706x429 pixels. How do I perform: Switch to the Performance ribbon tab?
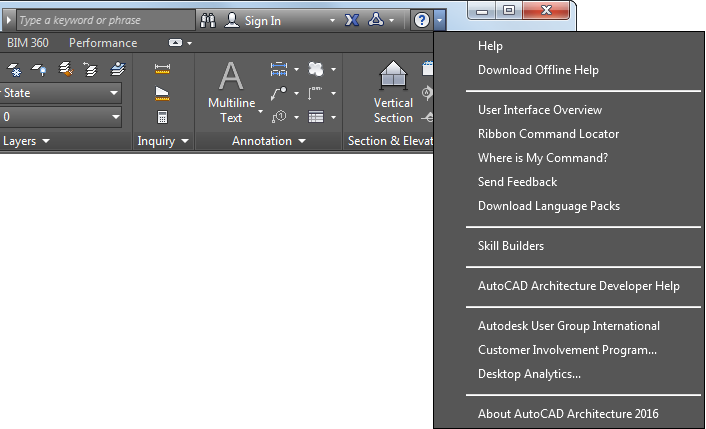coord(103,43)
